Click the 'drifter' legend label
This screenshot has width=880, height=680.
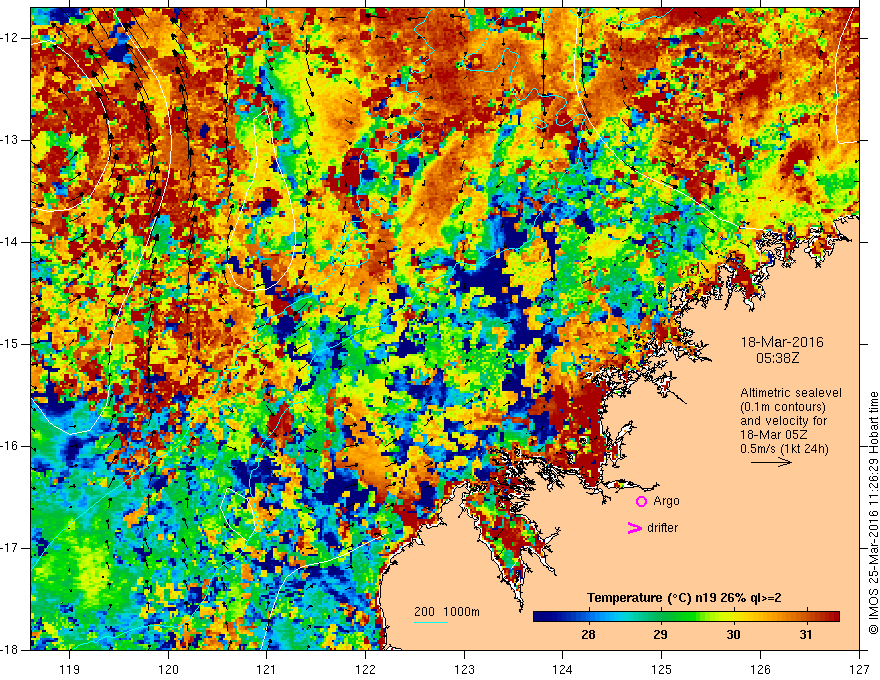click(662, 528)
